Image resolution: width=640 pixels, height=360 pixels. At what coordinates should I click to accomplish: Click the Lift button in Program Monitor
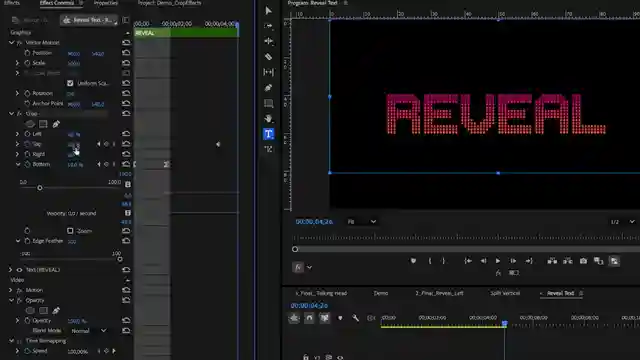[x=552, y=261]
